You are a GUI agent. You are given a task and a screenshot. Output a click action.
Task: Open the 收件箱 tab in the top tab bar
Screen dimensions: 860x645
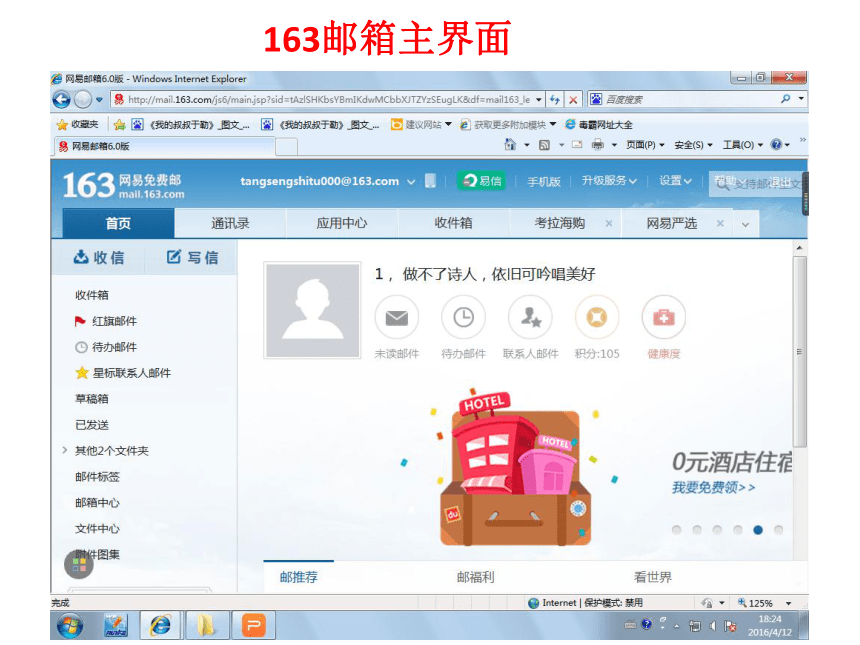[454, 223]
